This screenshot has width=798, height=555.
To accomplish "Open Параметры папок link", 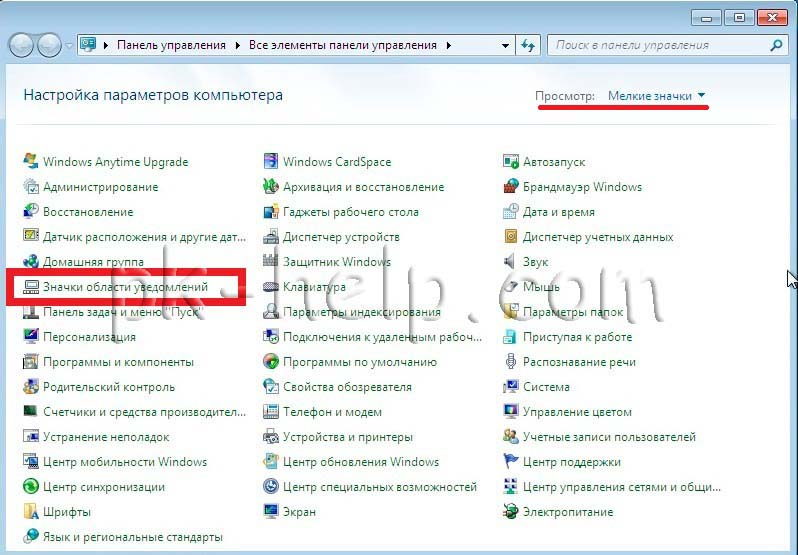I will 573,311.
